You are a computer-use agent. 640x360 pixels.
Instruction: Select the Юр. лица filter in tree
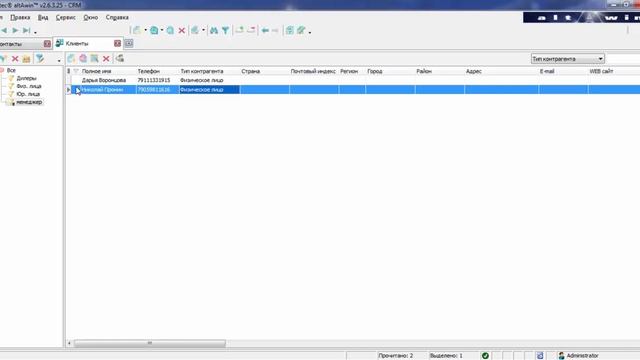click(28, 94)
